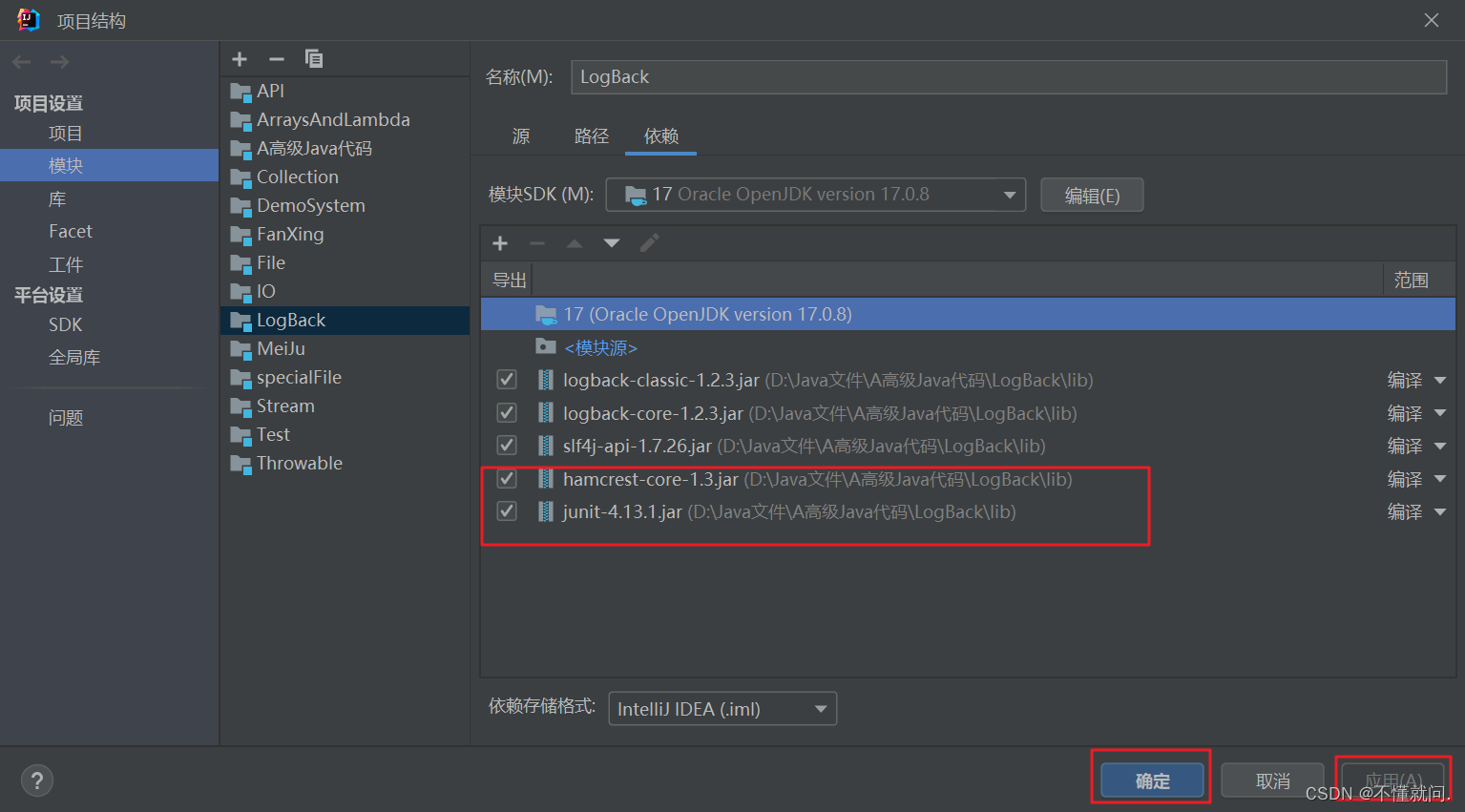The image size is (1465, 812).
Task: Click the <模块源> entry
Action: point(600,348)
